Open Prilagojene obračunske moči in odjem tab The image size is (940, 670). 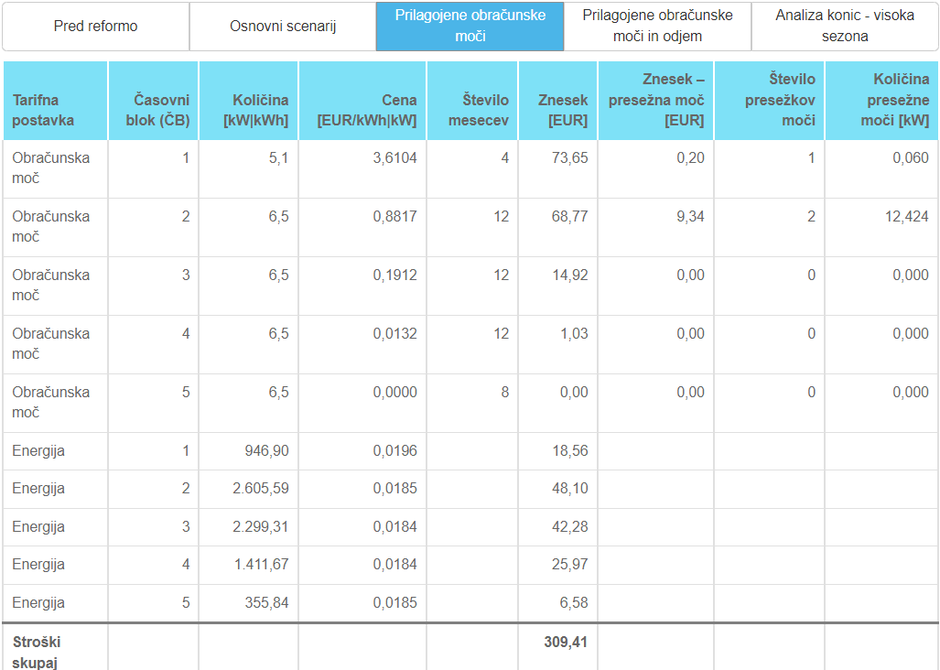point(657,26)
